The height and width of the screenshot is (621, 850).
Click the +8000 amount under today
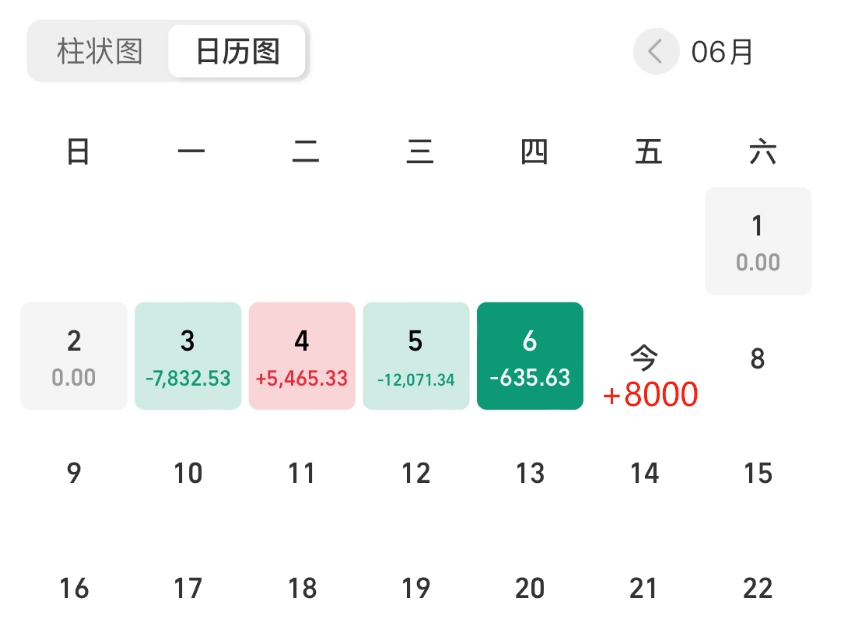651,394
